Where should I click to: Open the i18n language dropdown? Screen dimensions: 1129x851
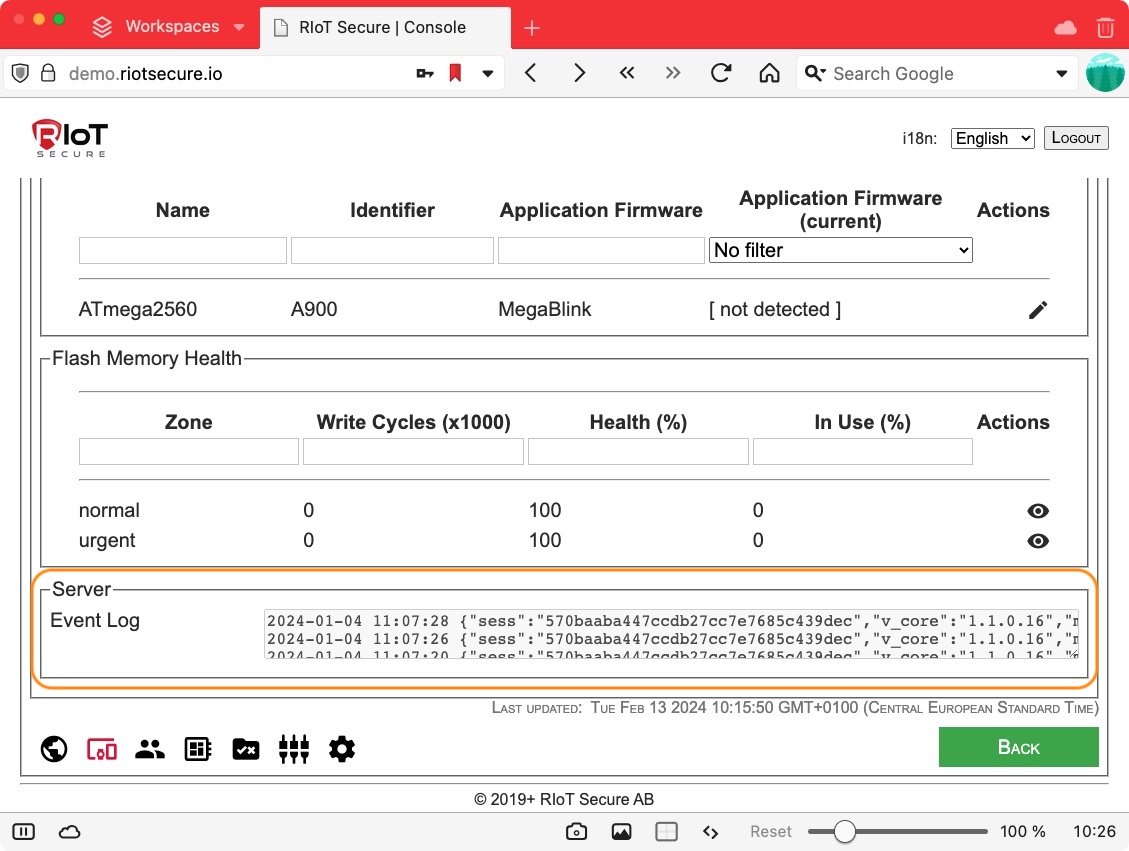coord(992,138)
